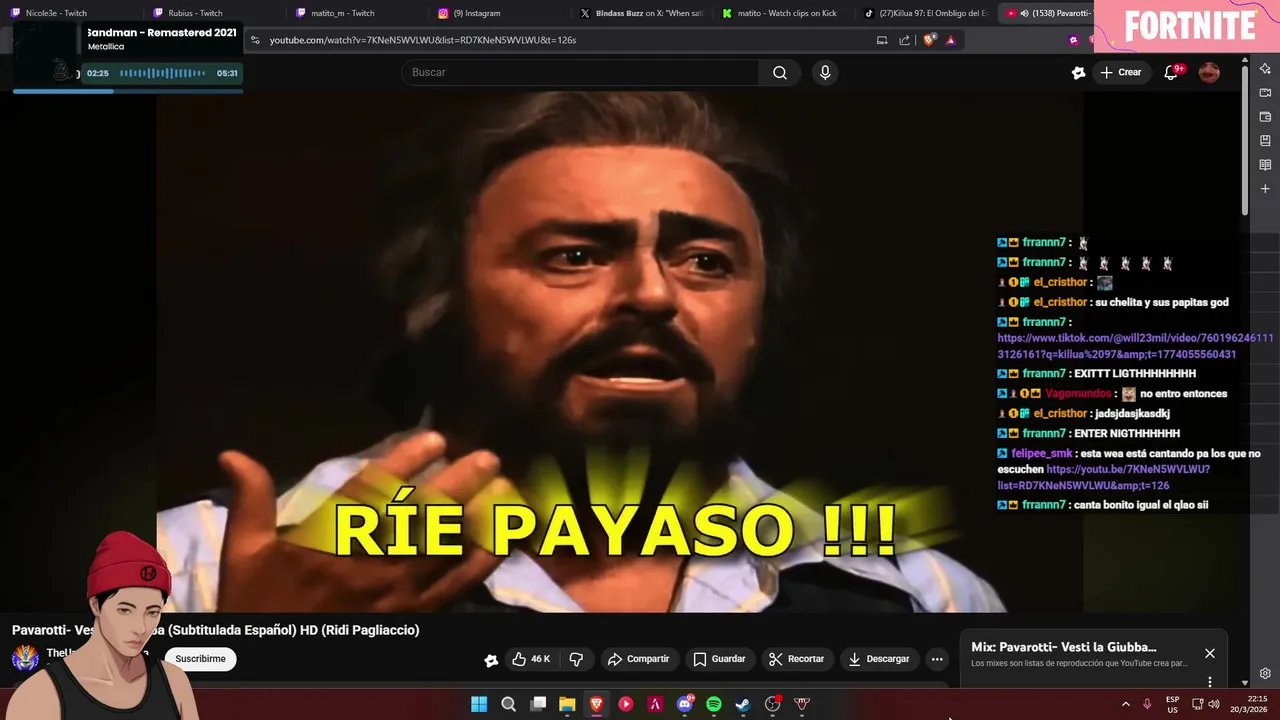Open Brave Leo AI sidebar icon
Image resolution: width=1280 pixels, height=720 pixels.
tap(1265, 69)
